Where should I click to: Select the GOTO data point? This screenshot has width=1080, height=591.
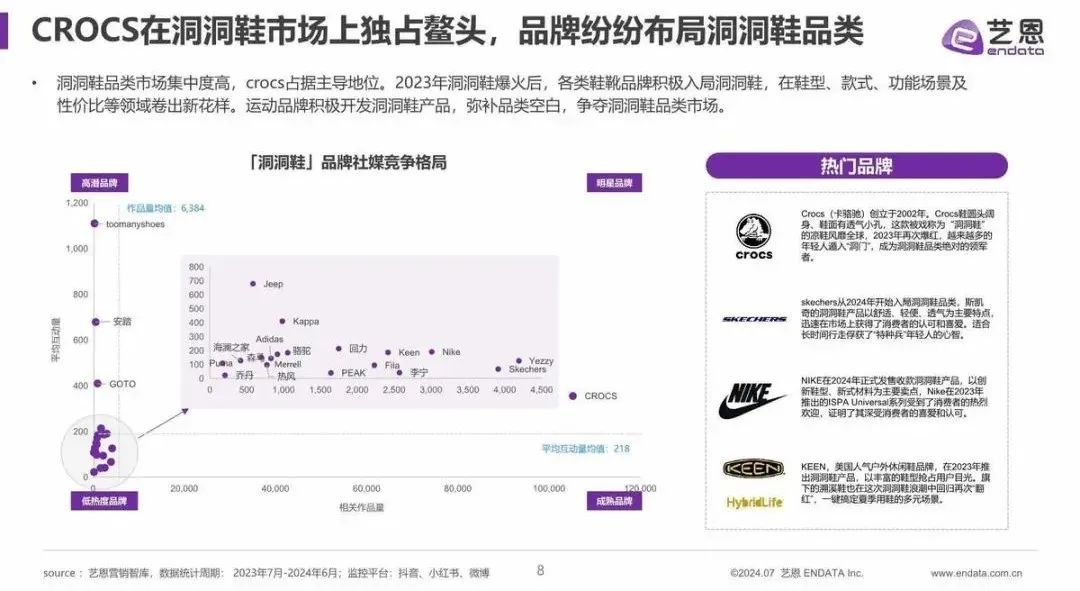coord(98,384)
